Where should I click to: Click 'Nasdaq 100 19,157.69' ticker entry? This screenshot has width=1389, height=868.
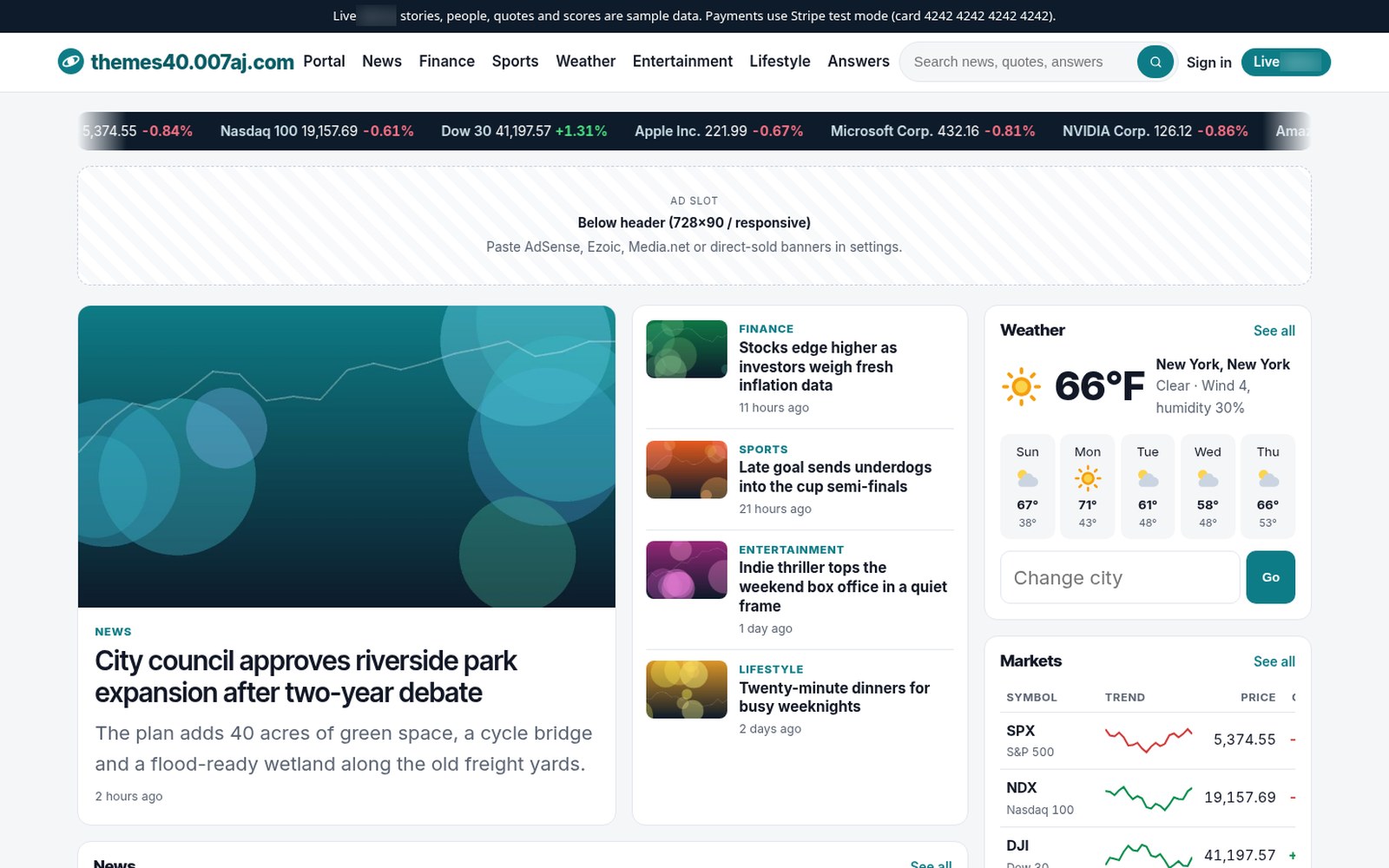click(x=317, y=131)
